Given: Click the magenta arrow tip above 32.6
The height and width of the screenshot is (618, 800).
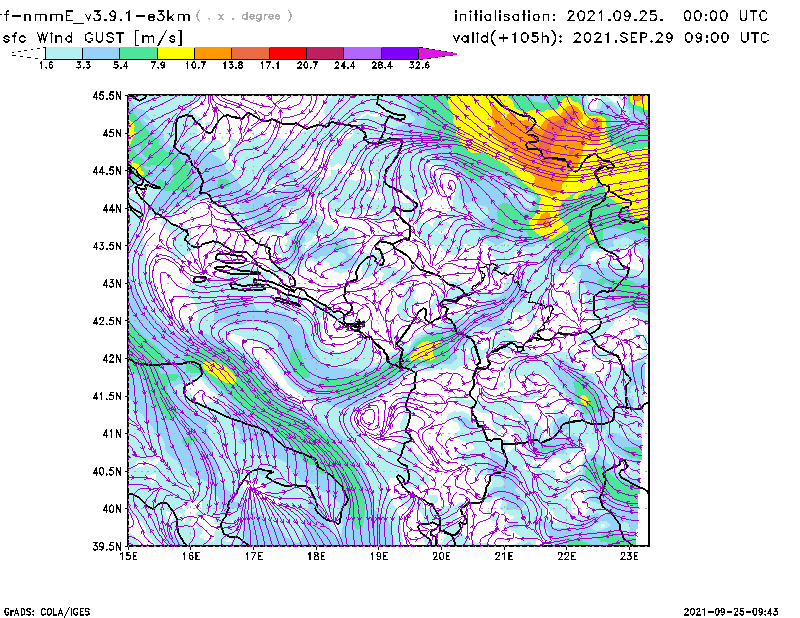Looking at the screenshot, I should pyautogui.click(x=437, y=53).
